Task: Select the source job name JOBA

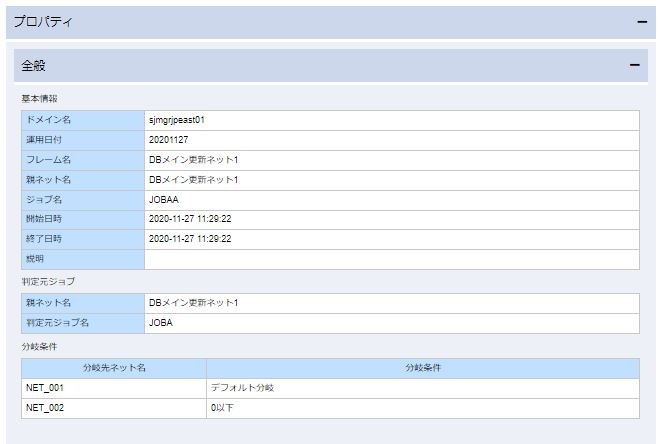Action: pos(161,323)
